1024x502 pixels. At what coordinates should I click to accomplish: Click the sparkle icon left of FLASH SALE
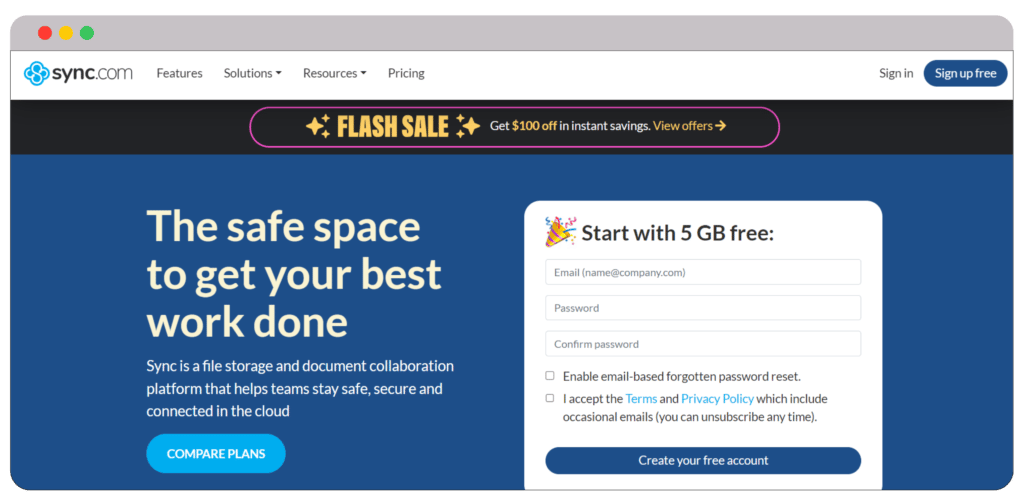(318, 126)
